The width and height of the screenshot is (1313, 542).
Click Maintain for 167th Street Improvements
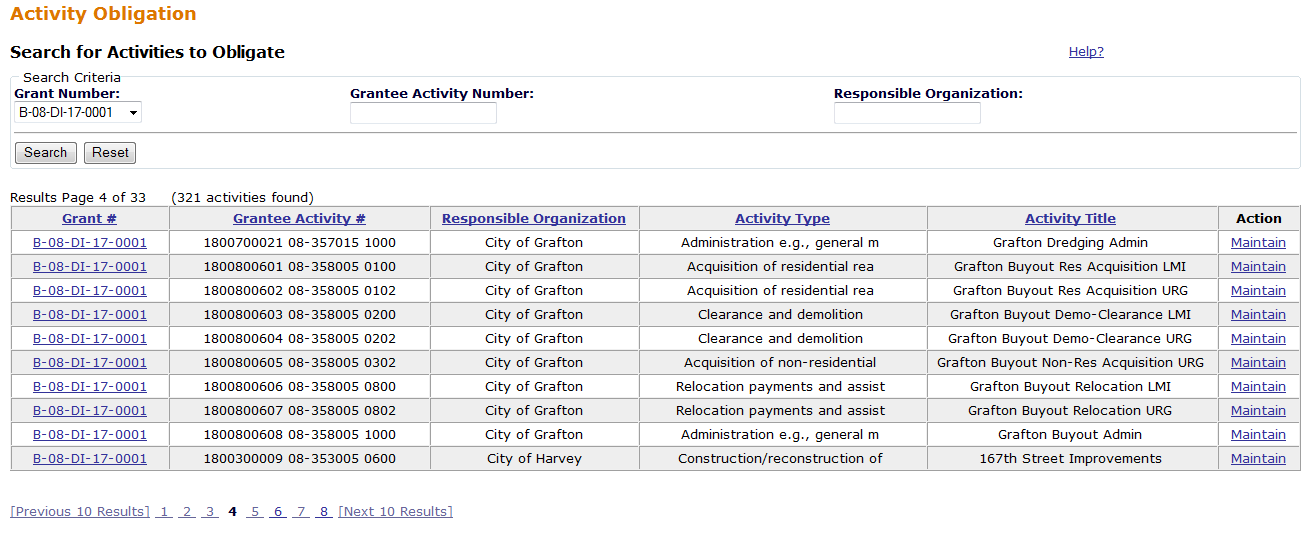[1258, 459]
